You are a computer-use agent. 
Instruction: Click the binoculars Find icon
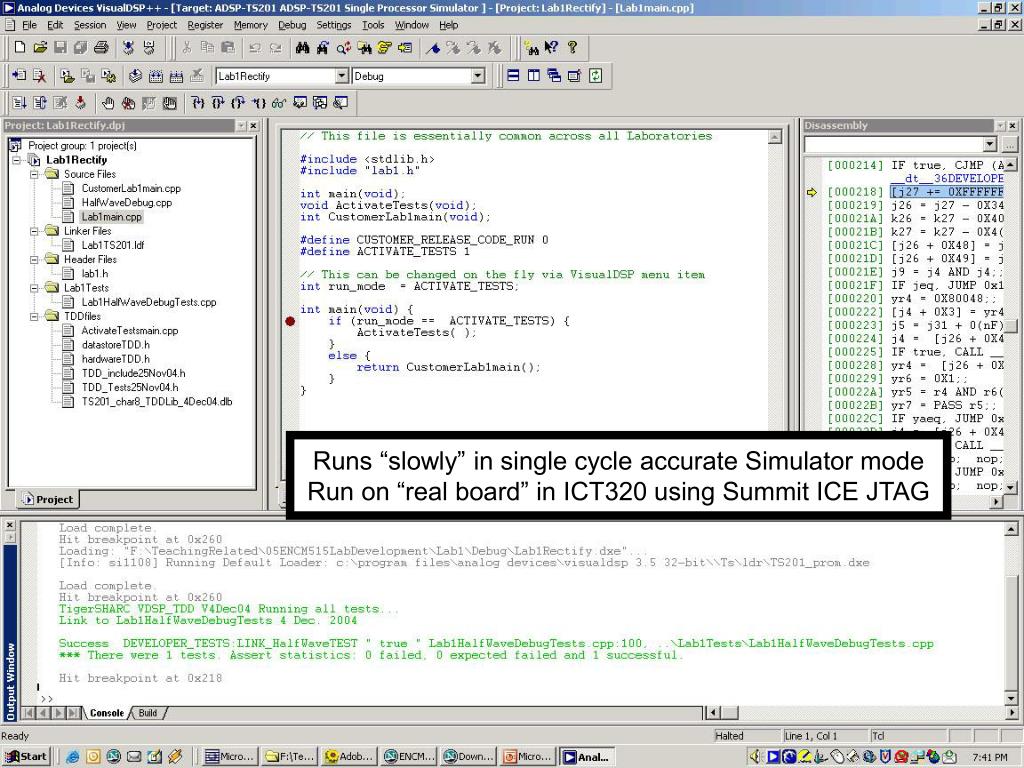coord(302,48)
